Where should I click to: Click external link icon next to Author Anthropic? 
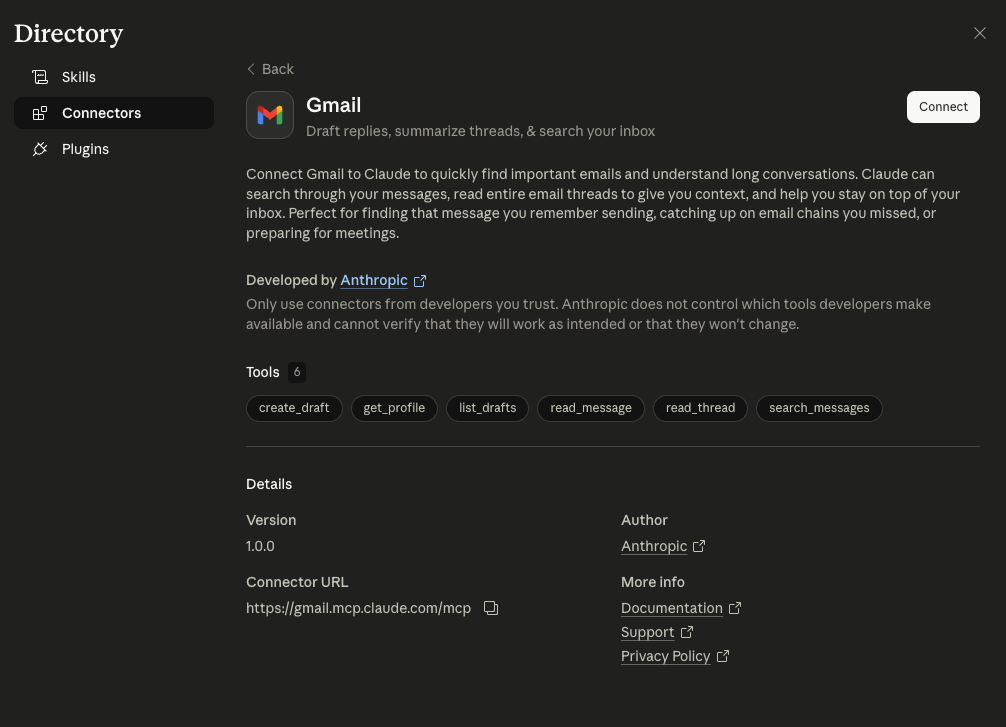click(x=699, y=546)
